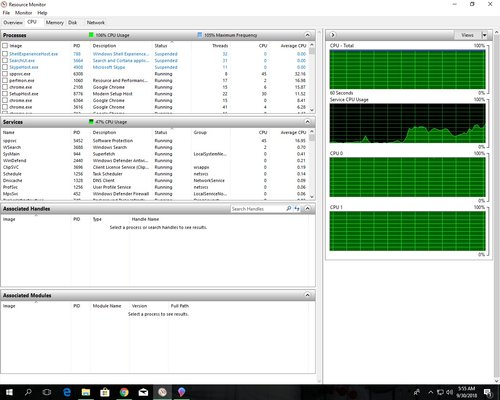The height and width of the screenshot is (400, 500).
Task: Switch to the Overview tab
Action: [x=13, y=23]
